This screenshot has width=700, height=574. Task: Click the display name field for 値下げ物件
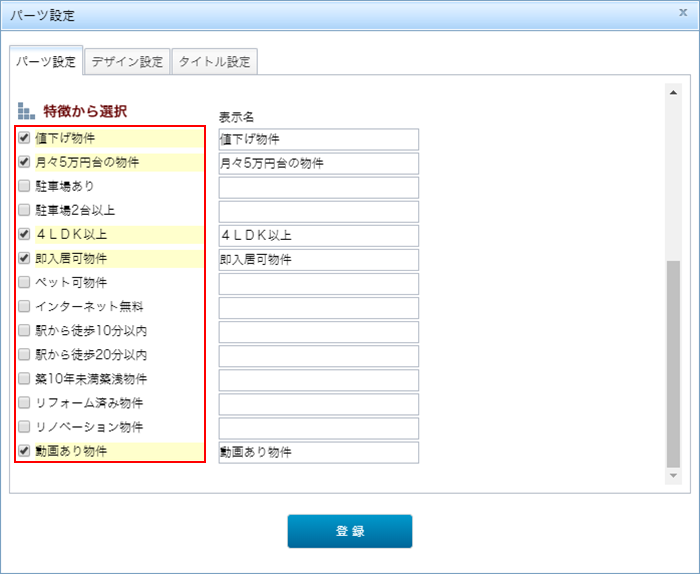coord(318,139)
